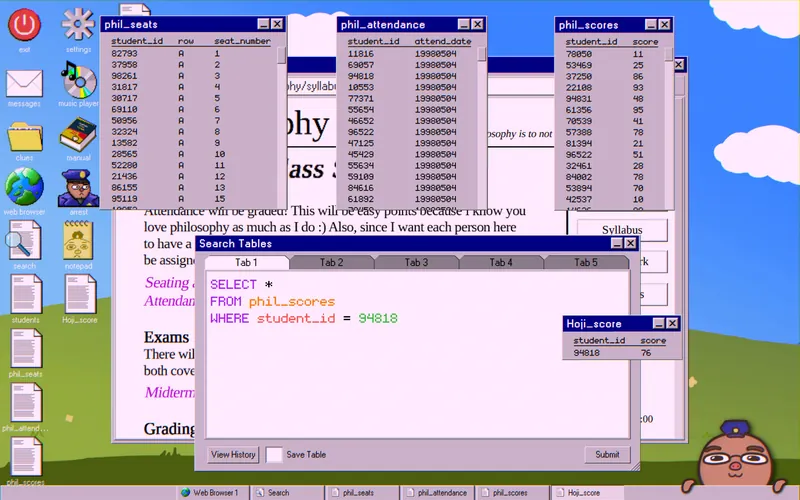Select Hoji_score in the taskbar
This screenshot has height=500, width=800.
point(587,493)
